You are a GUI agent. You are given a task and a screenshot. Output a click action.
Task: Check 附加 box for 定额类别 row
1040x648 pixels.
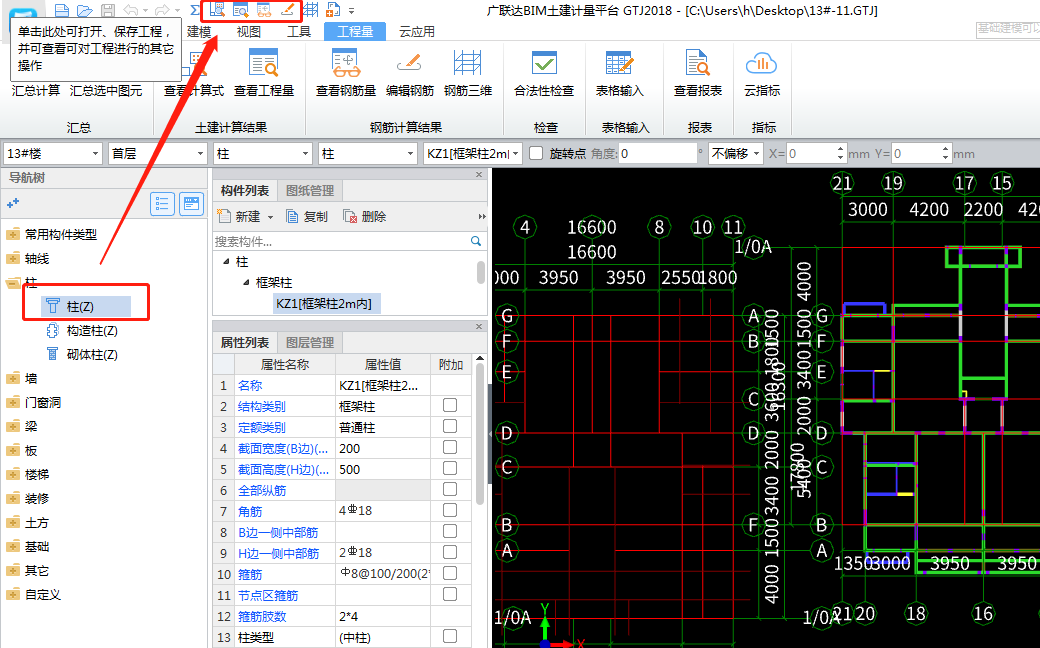click(x=450, y=426)
